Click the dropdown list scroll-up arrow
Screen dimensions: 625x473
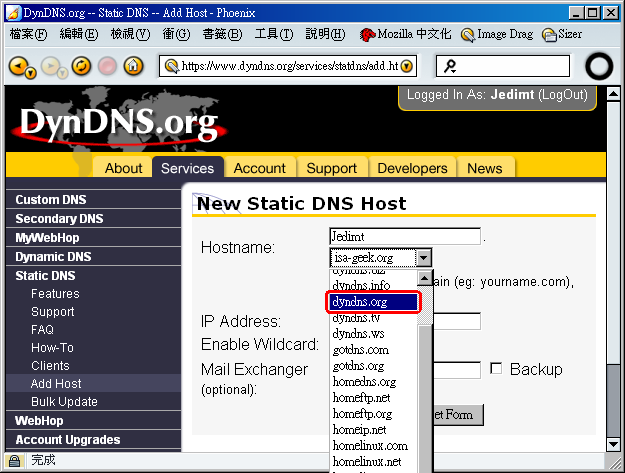coord(424,278)
